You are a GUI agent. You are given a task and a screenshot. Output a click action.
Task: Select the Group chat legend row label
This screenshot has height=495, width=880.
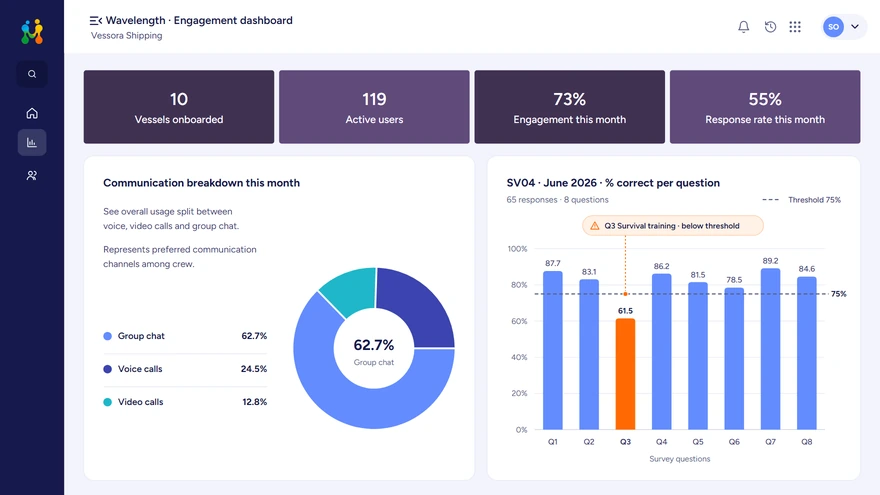pos(141,336)
